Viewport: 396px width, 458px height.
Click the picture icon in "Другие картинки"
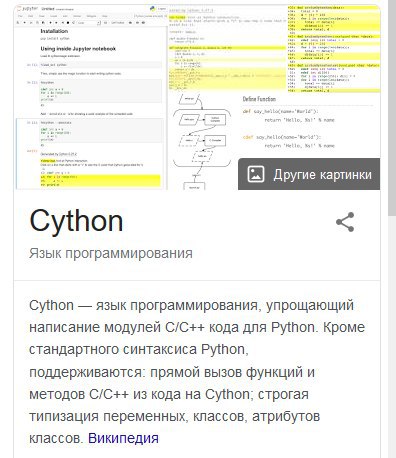[x=256, y=174]
